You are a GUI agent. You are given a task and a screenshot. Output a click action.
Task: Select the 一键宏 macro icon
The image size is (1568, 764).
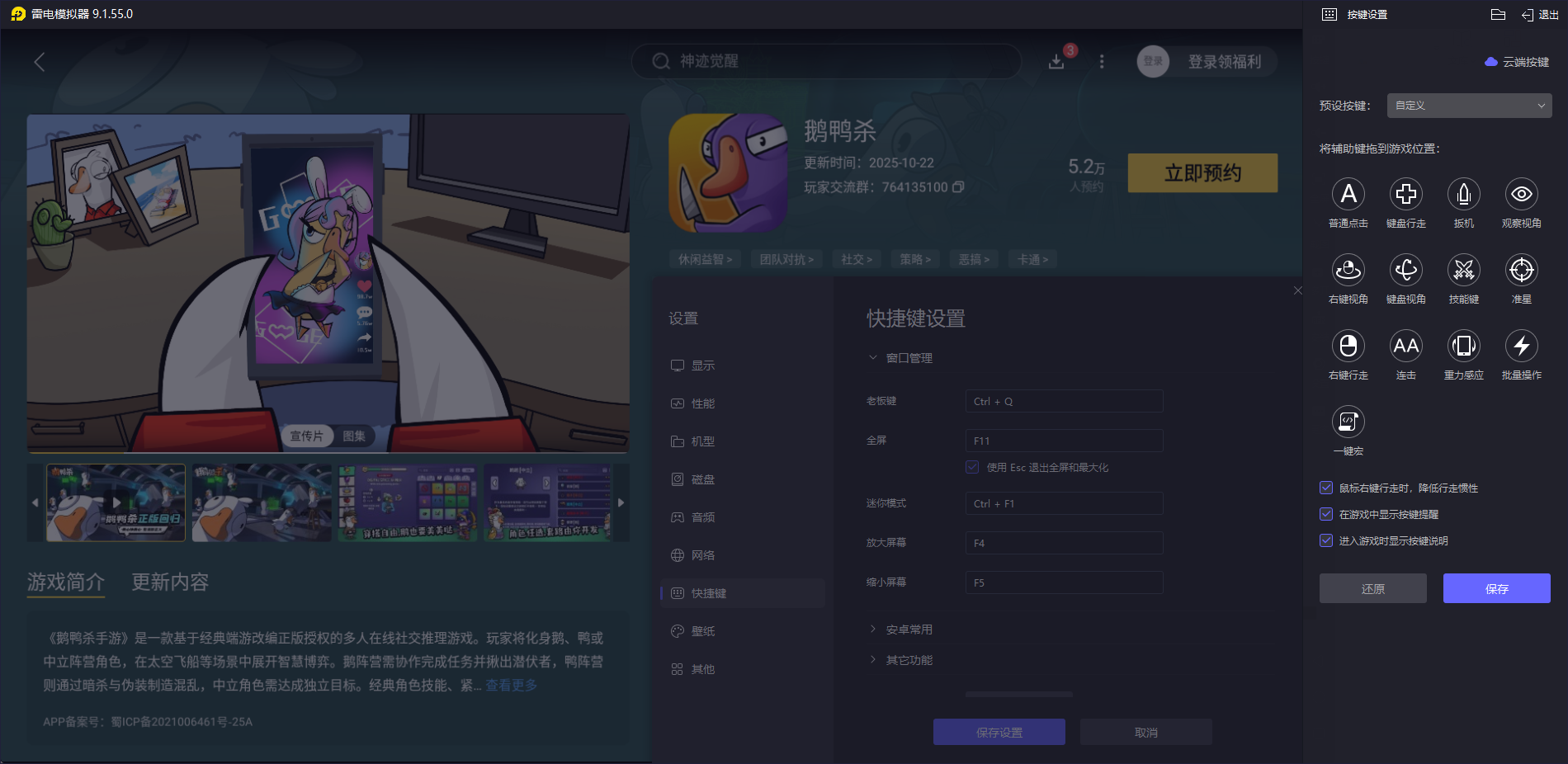1348,422
